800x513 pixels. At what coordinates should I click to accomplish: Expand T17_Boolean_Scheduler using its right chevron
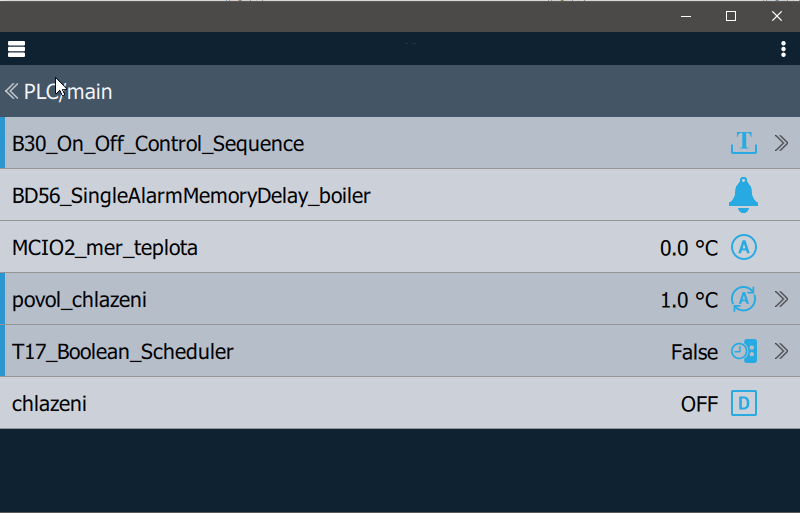pos(781,351)
